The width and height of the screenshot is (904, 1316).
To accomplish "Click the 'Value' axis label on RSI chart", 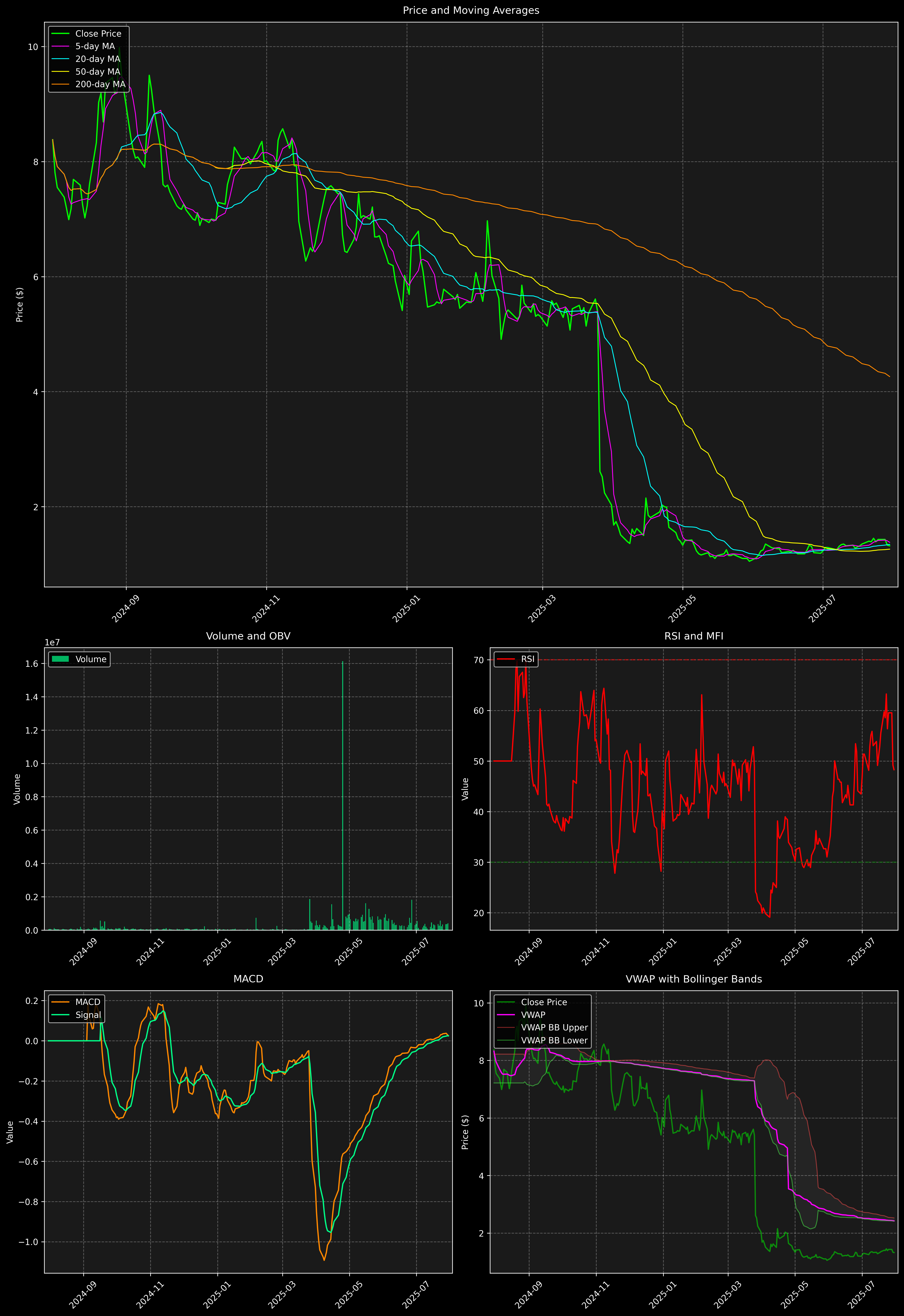I will click(466, 789).
